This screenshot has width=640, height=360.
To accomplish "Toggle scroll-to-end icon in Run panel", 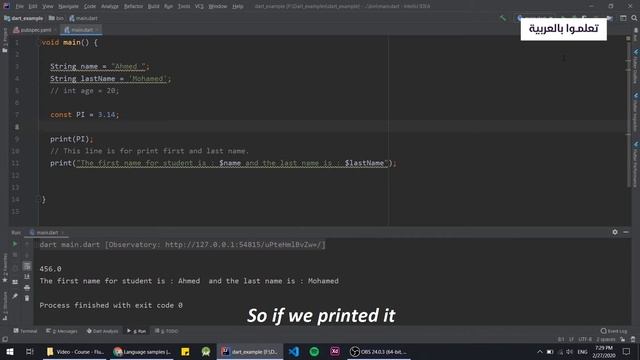I will tap(27, 277).
